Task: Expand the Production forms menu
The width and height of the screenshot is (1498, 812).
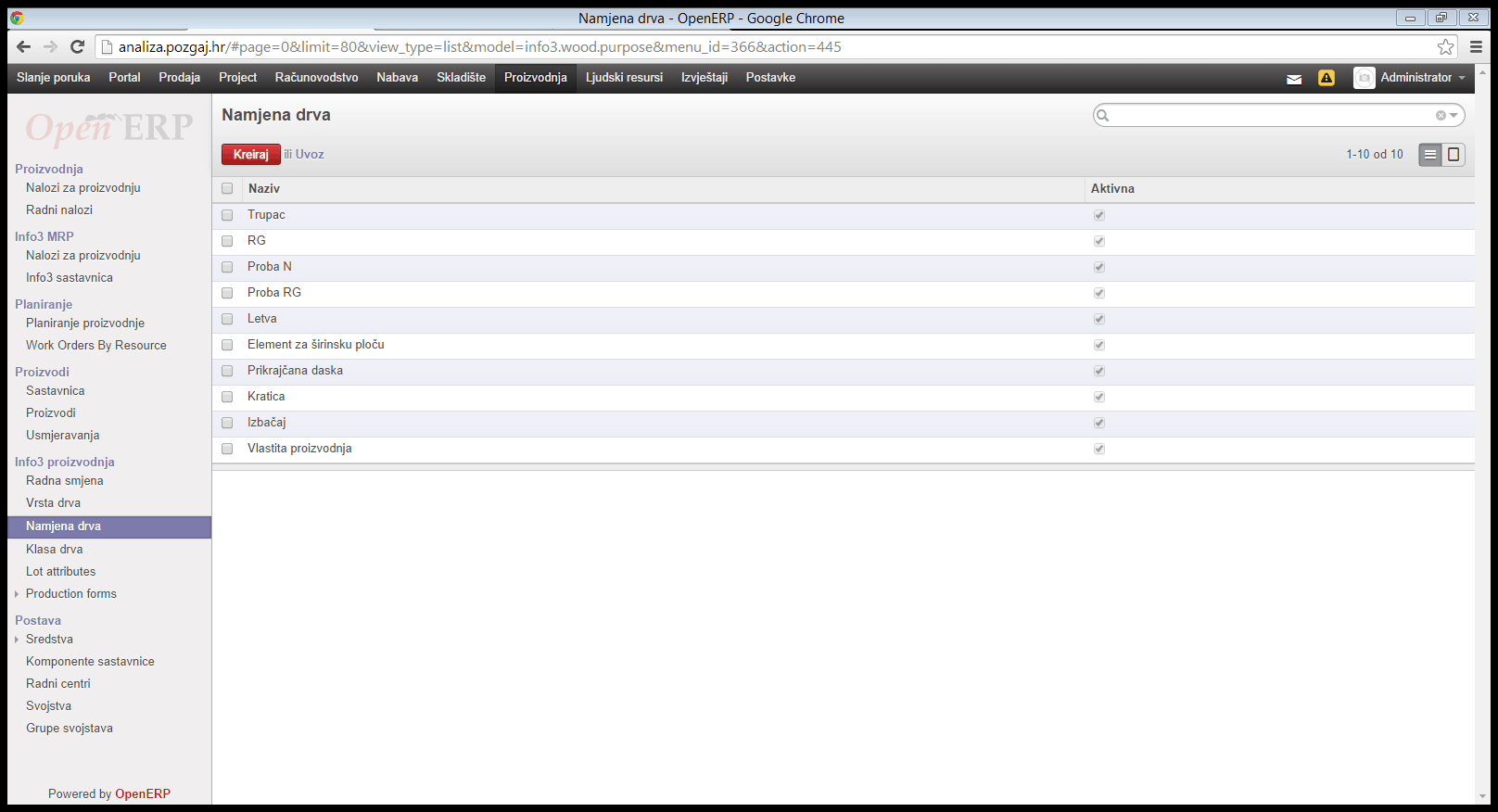Action: pyautogui.click(x=70, y=594)
